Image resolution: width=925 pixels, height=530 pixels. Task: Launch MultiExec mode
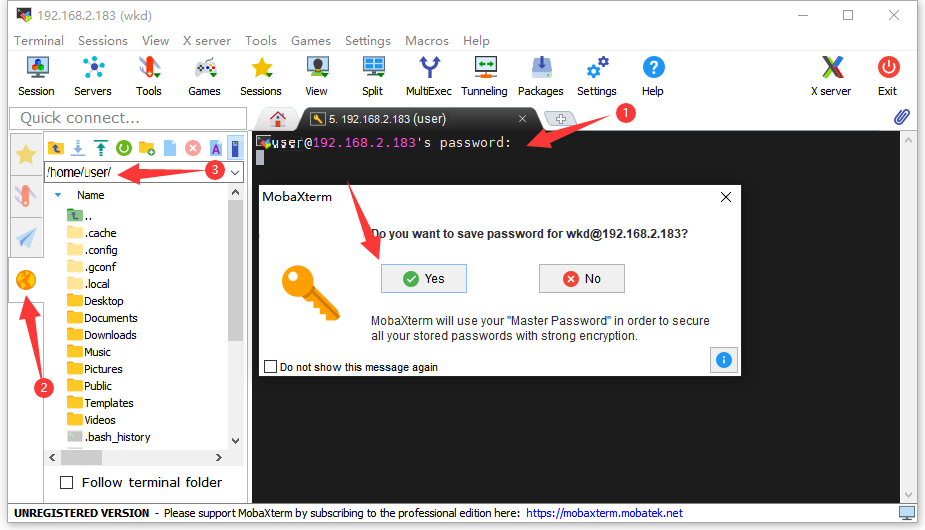[x=429, y=76]
